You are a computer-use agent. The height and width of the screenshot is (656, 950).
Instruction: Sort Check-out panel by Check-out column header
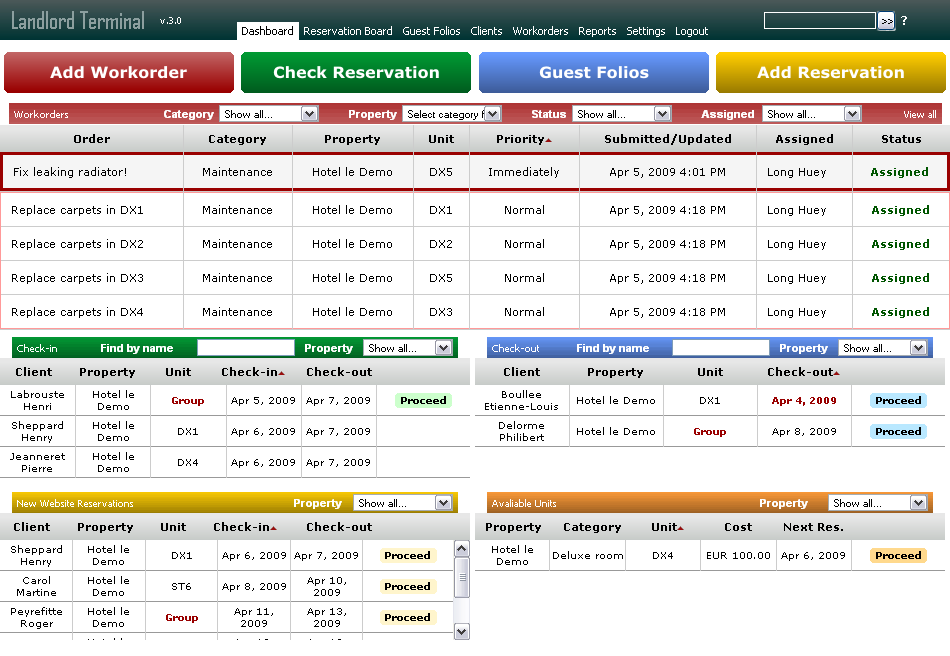(801, 372)
